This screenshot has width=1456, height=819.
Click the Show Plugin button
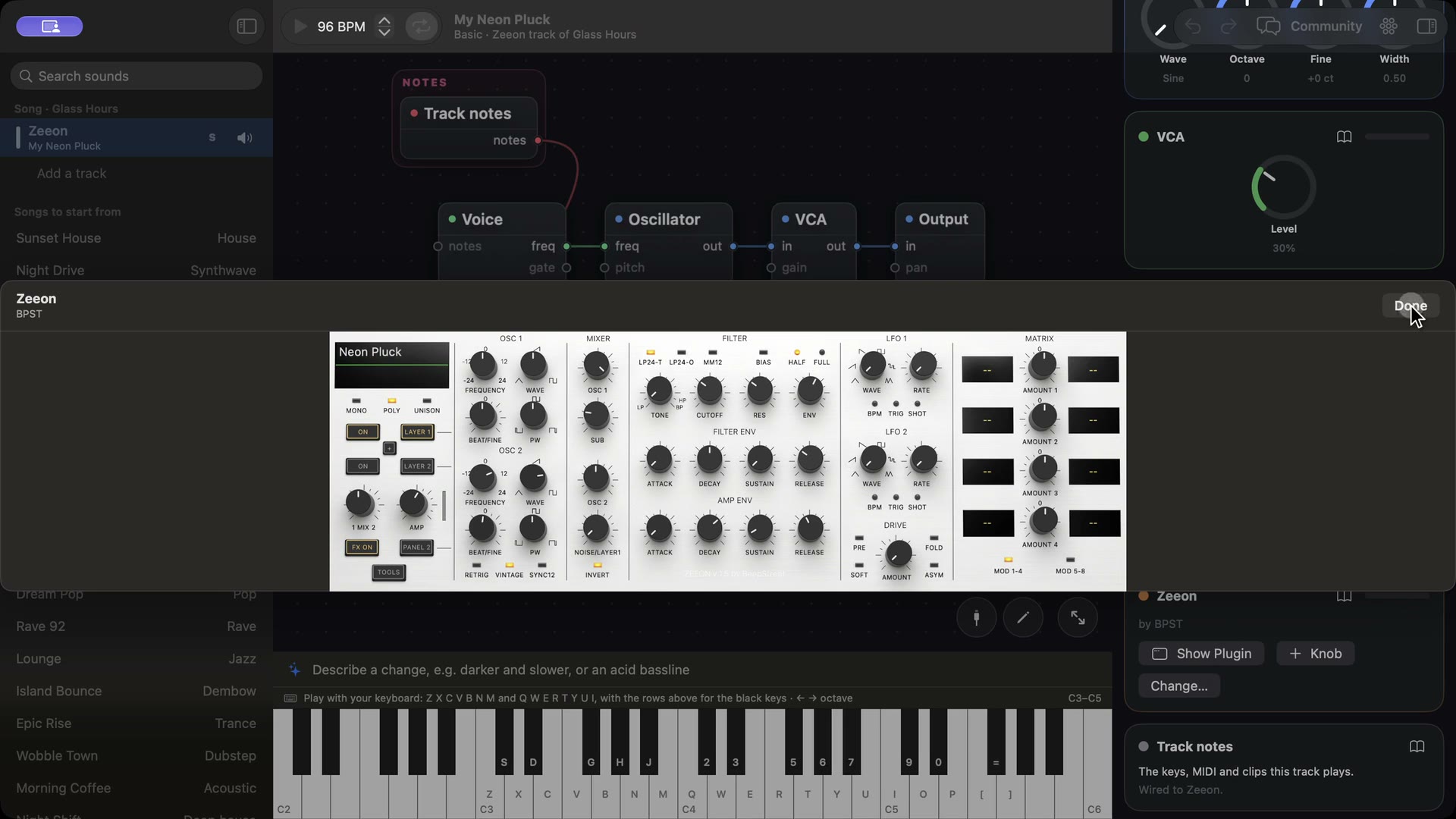[x=1201, y=654]
